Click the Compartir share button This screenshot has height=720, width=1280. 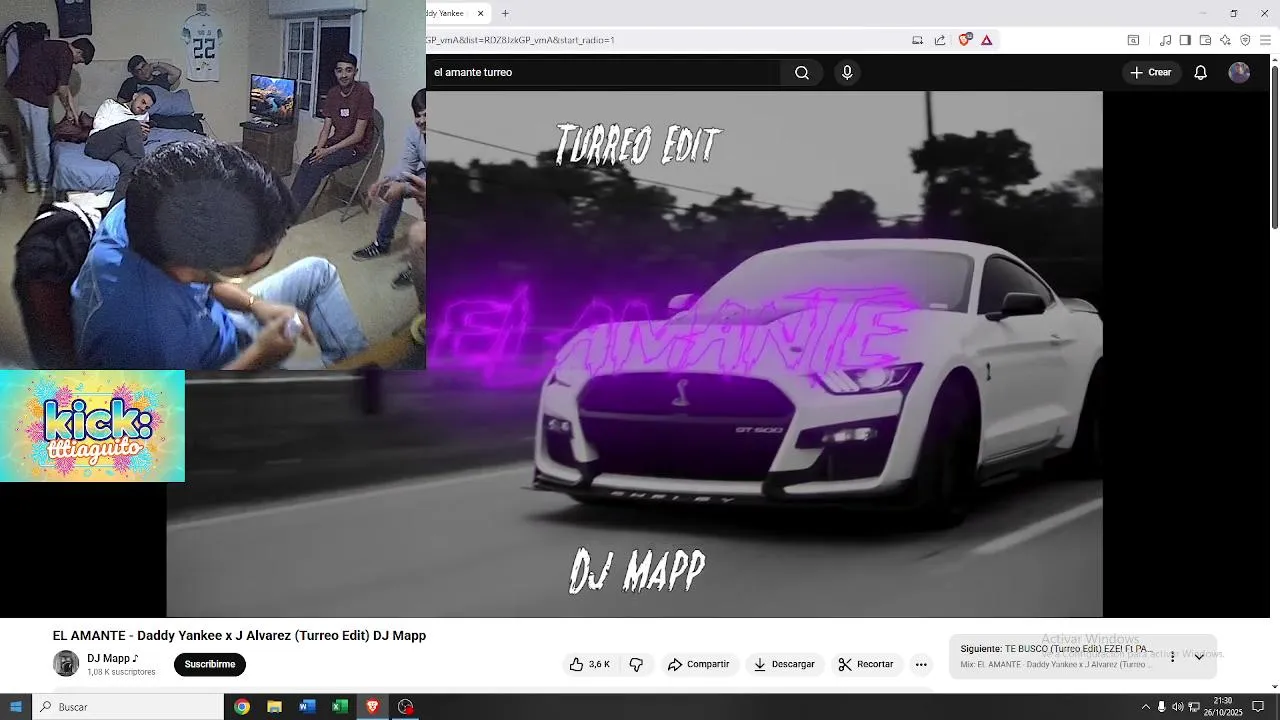[699, 664]
